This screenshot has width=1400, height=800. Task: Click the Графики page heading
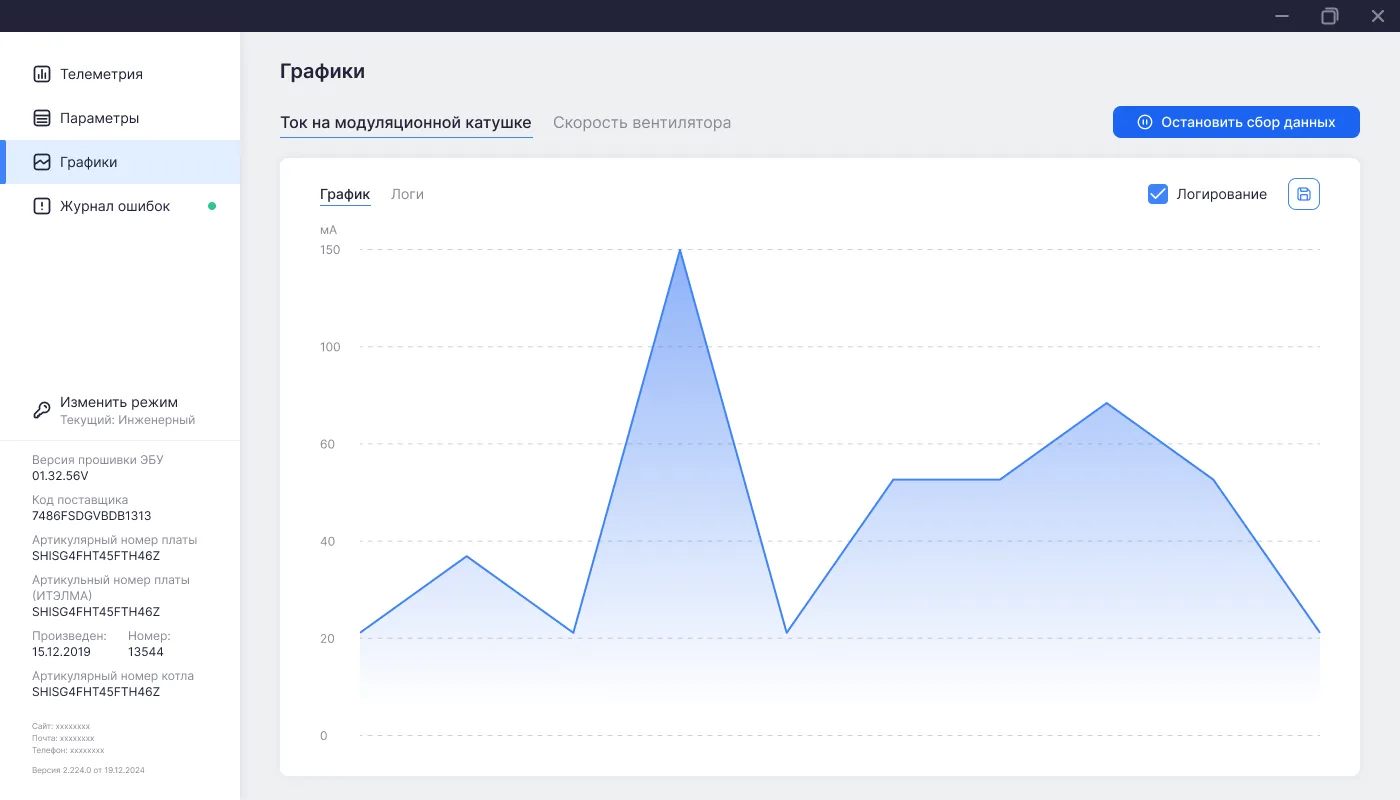click(x=322, y=72)
